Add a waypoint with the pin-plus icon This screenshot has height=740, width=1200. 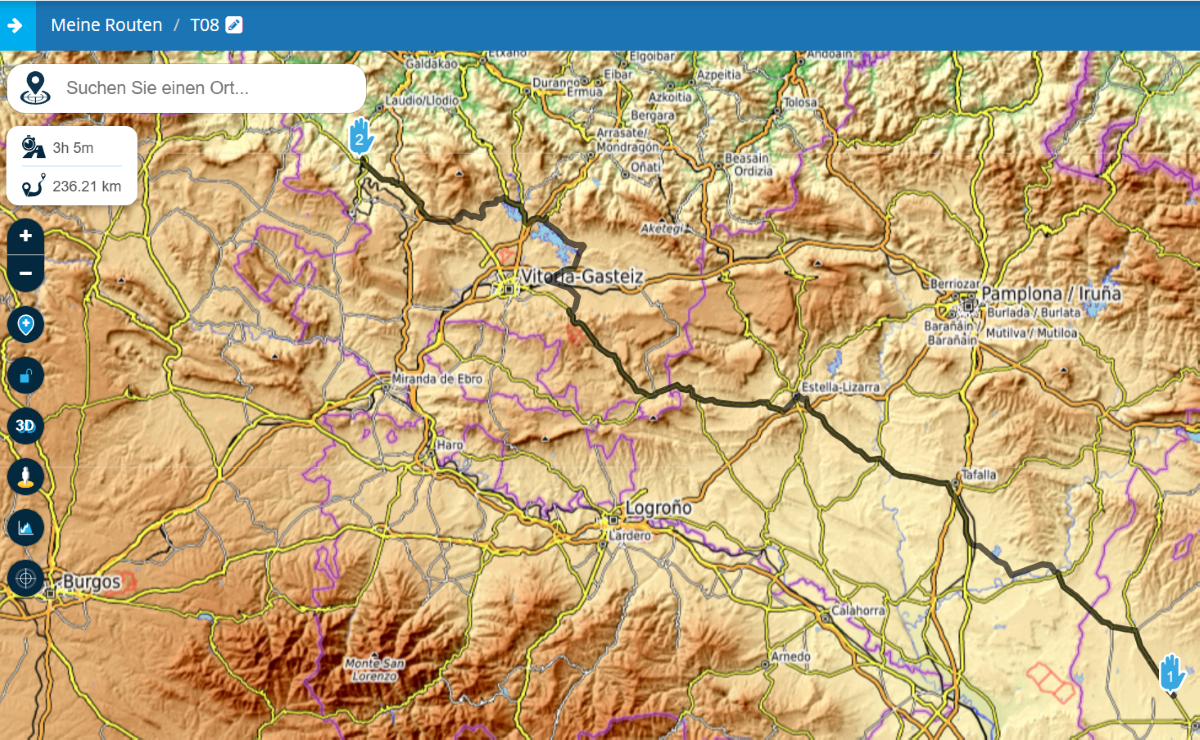(x=26, y=325)
